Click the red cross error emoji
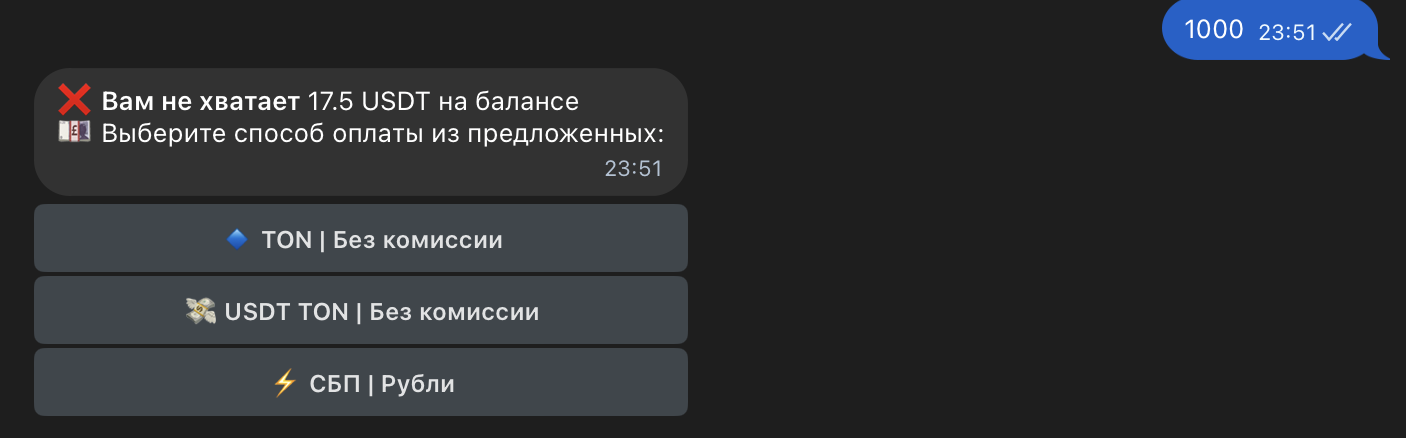This screenshot has width=1406, height=438. [75, 100]
